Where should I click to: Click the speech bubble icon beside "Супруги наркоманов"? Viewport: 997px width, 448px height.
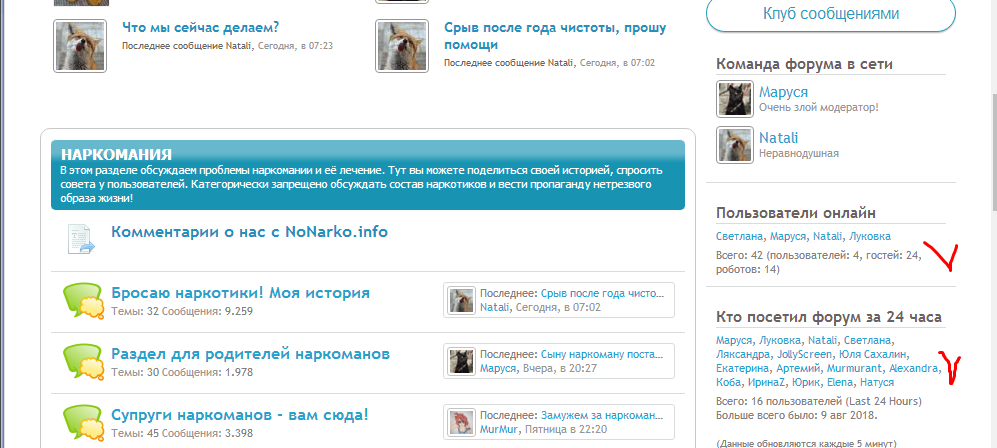(x=83, y=423)
